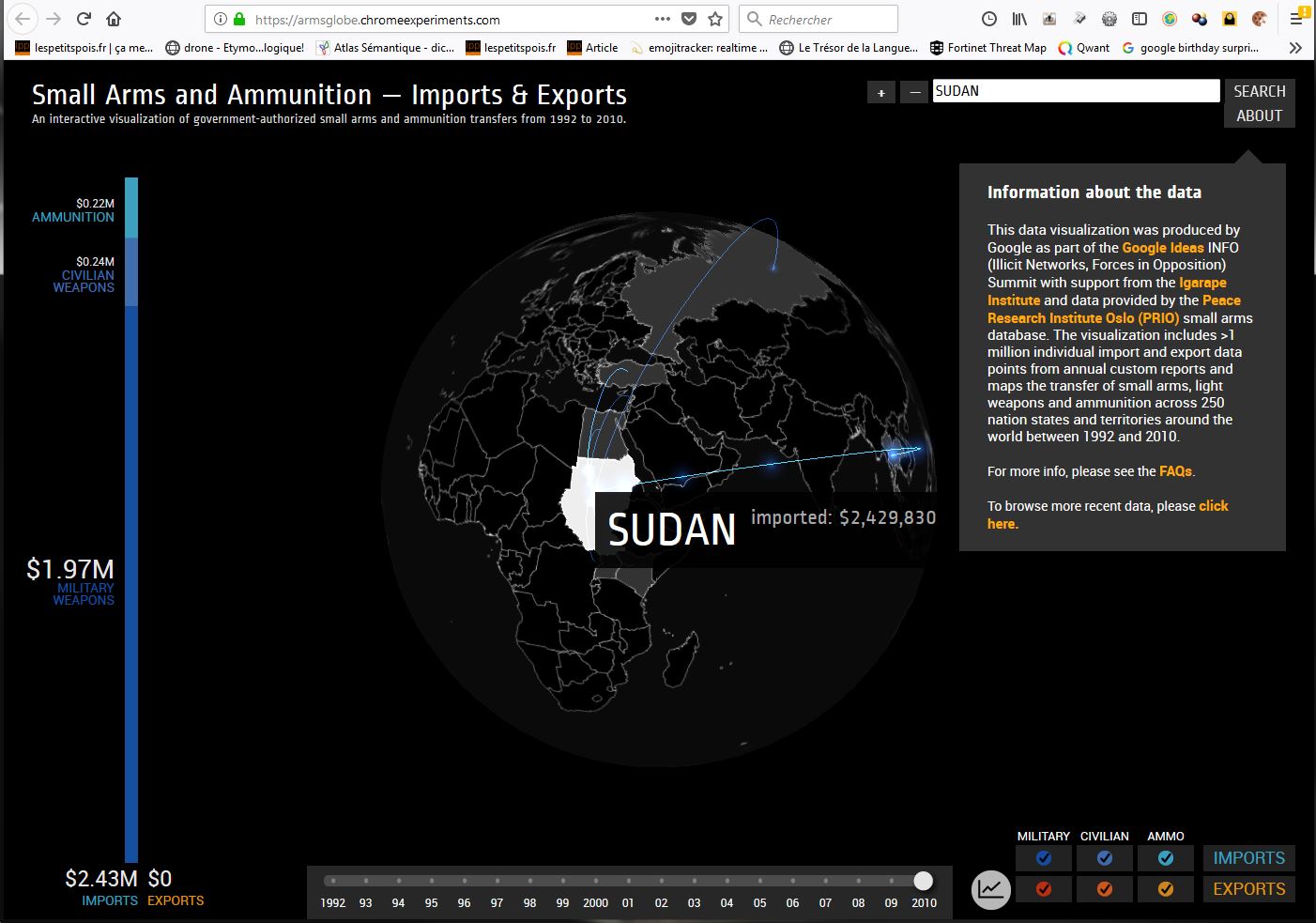Screen dimensions: 1316x923
Task: Click the zoom out minus button
Action: click(914, 92)
